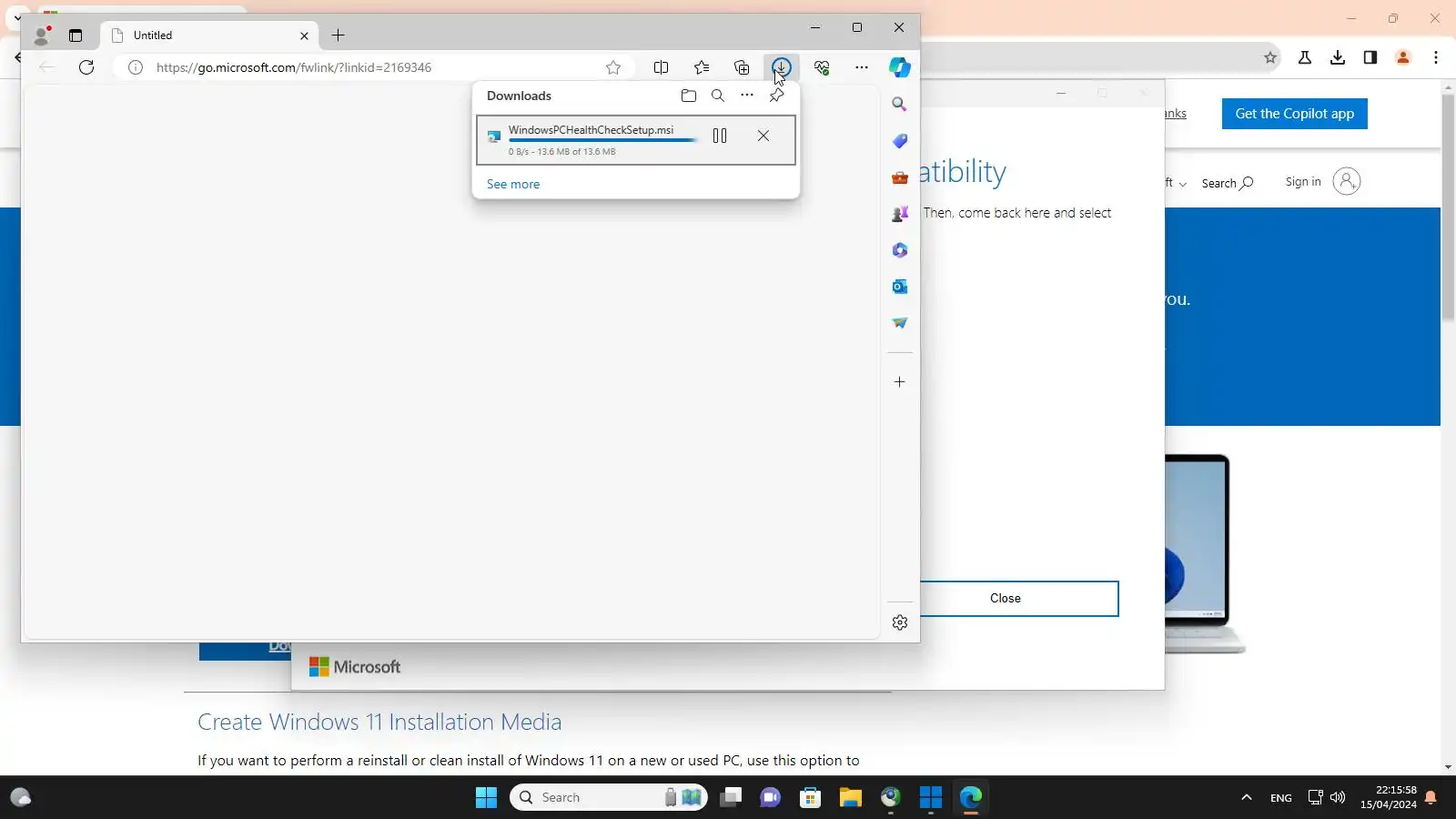Open Tools briefcase in Edge sidebar
Image resolution: width=1456 pixels, height=819 pixels.
900,177
